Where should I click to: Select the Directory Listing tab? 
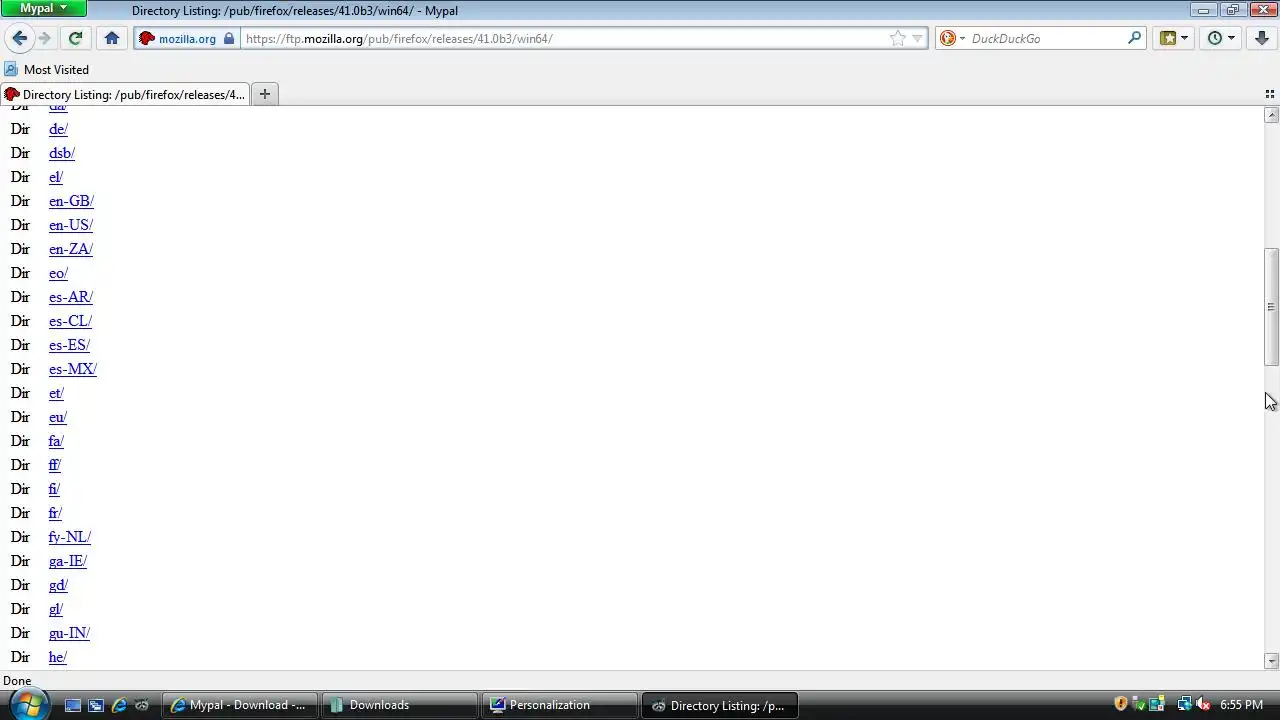click(x=125, y=94)
